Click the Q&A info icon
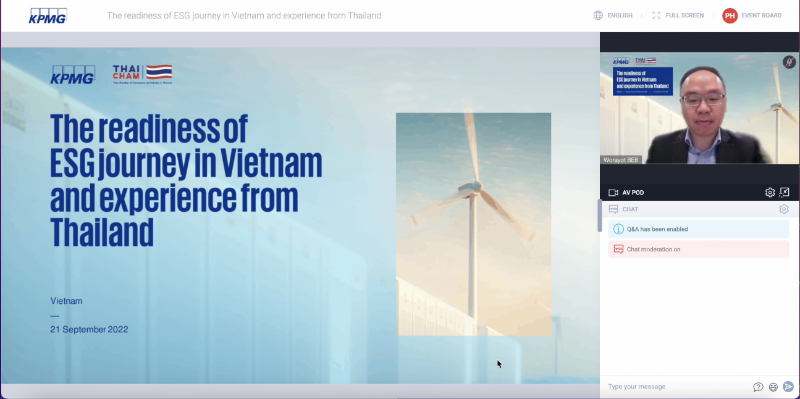 click(618, 229)
